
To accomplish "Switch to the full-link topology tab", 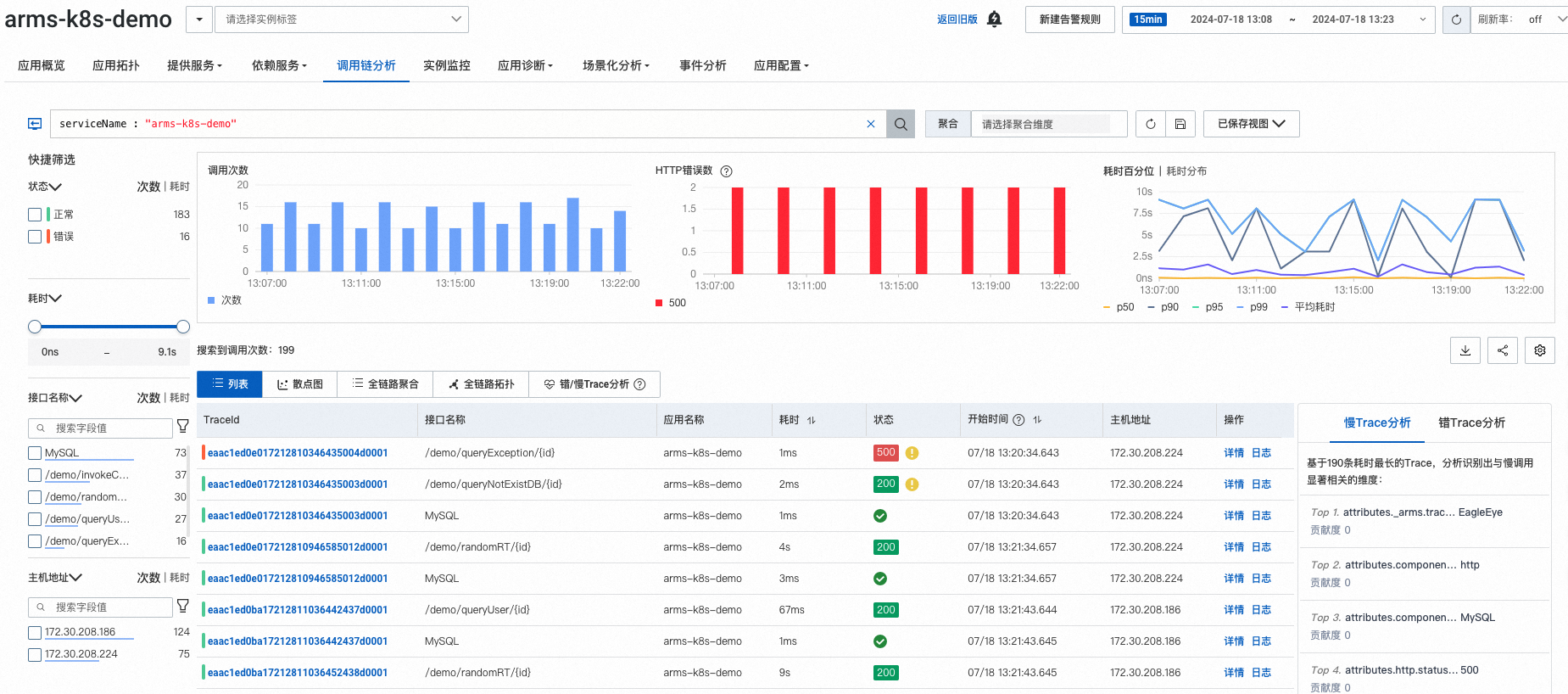I will [x=481, y=384].
